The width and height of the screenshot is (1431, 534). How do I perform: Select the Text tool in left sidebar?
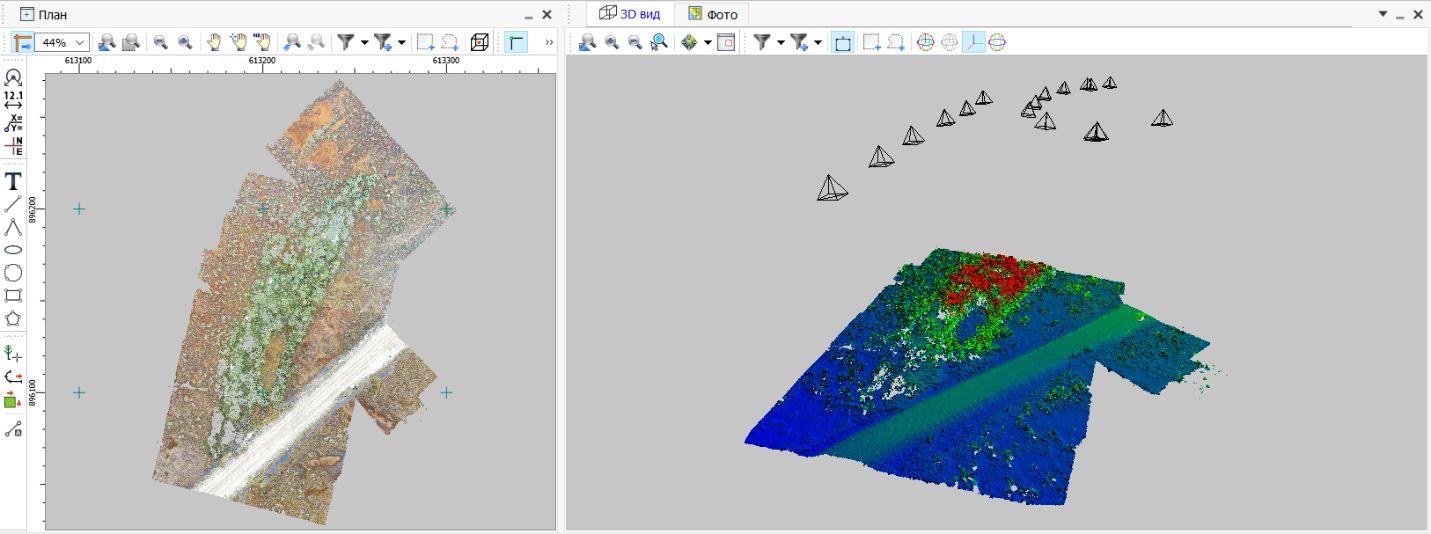(13, 181)
